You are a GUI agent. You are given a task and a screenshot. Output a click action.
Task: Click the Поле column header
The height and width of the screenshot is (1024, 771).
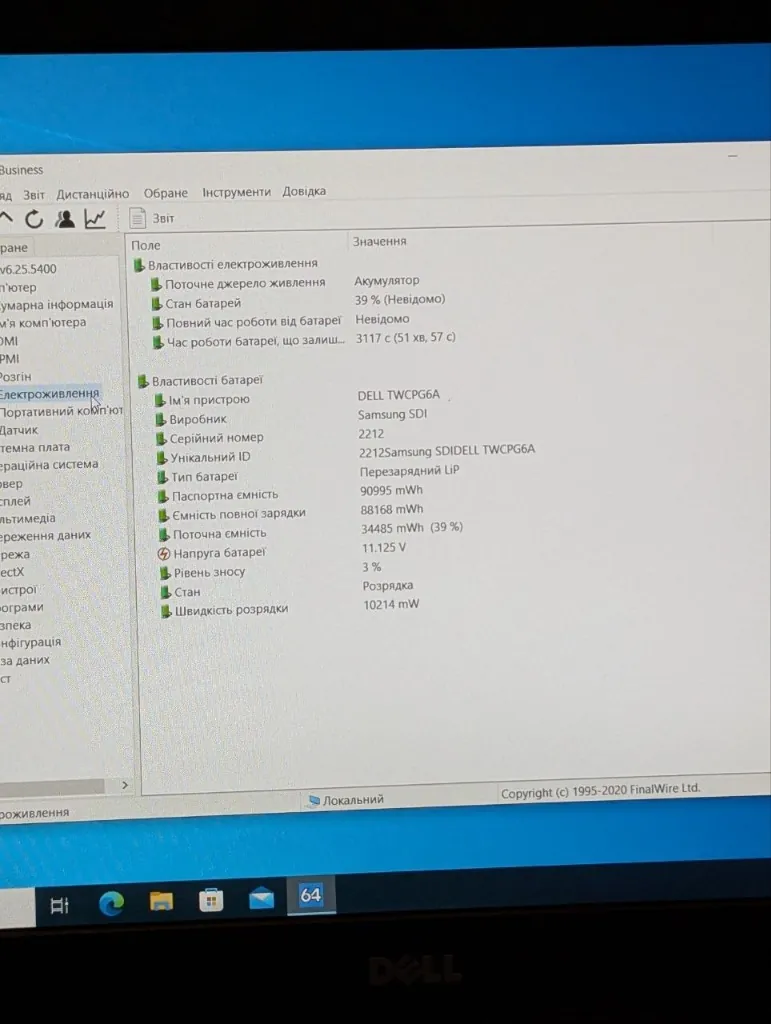(146, 246)
